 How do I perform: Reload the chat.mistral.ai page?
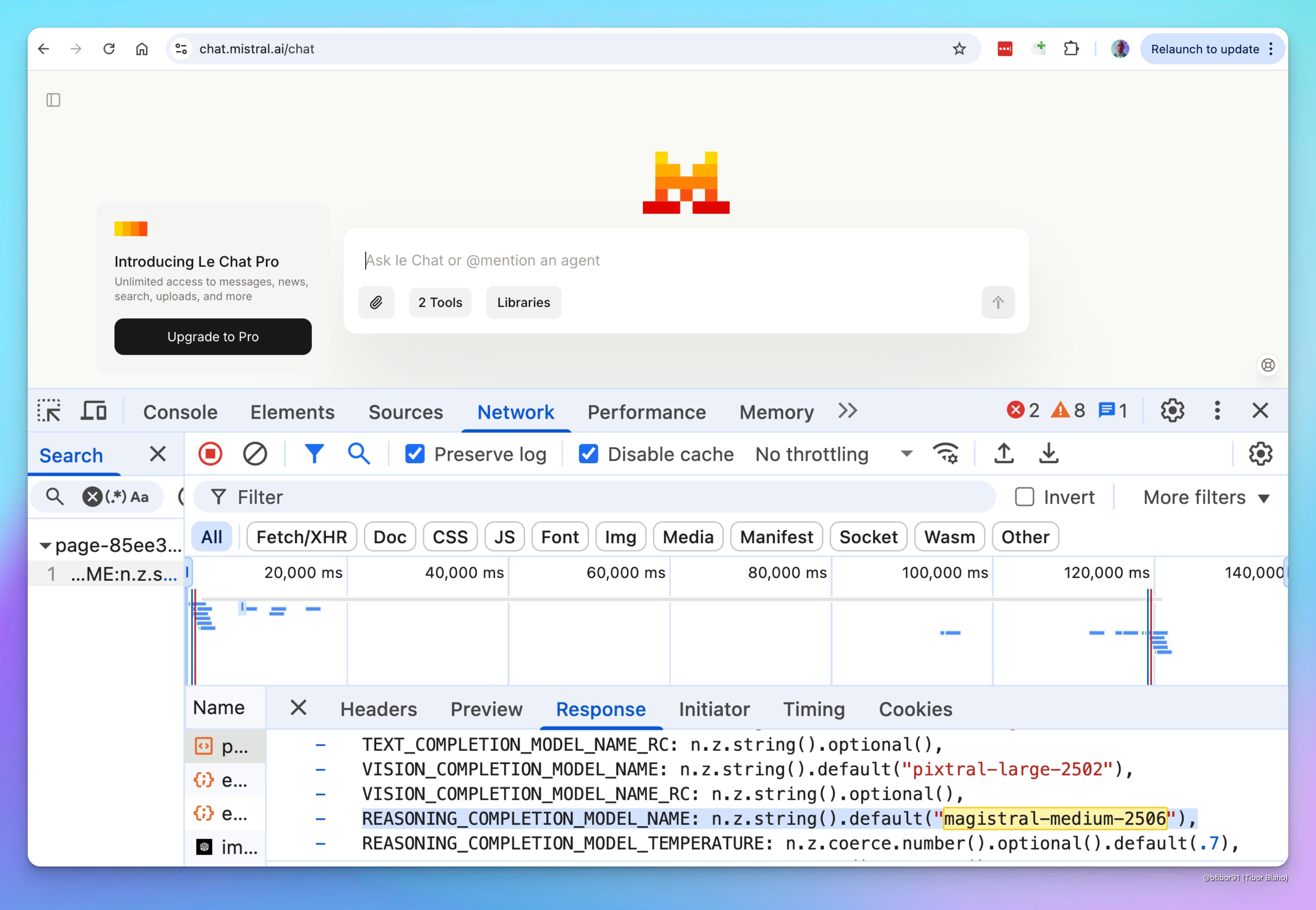tap(109, 49)
